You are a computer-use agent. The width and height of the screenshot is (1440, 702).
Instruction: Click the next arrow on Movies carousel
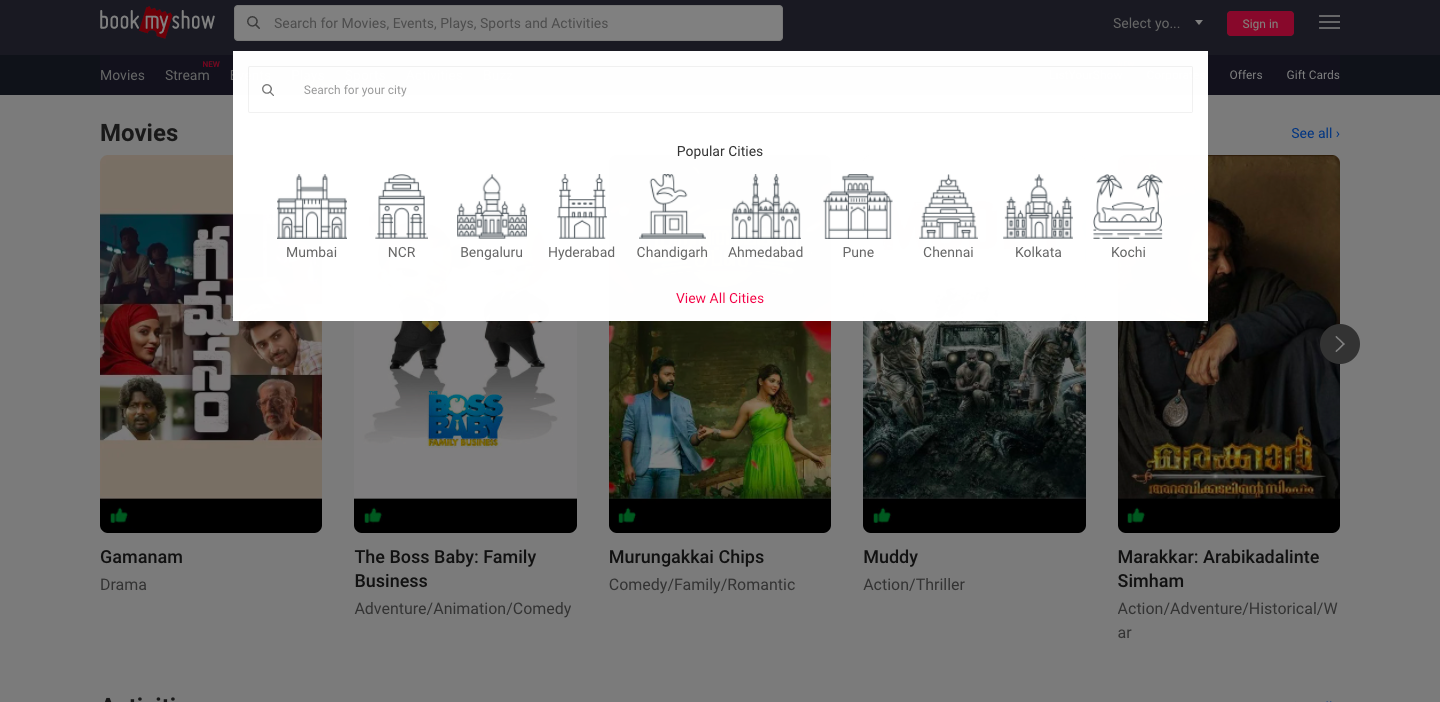[x=1340, y=344]
